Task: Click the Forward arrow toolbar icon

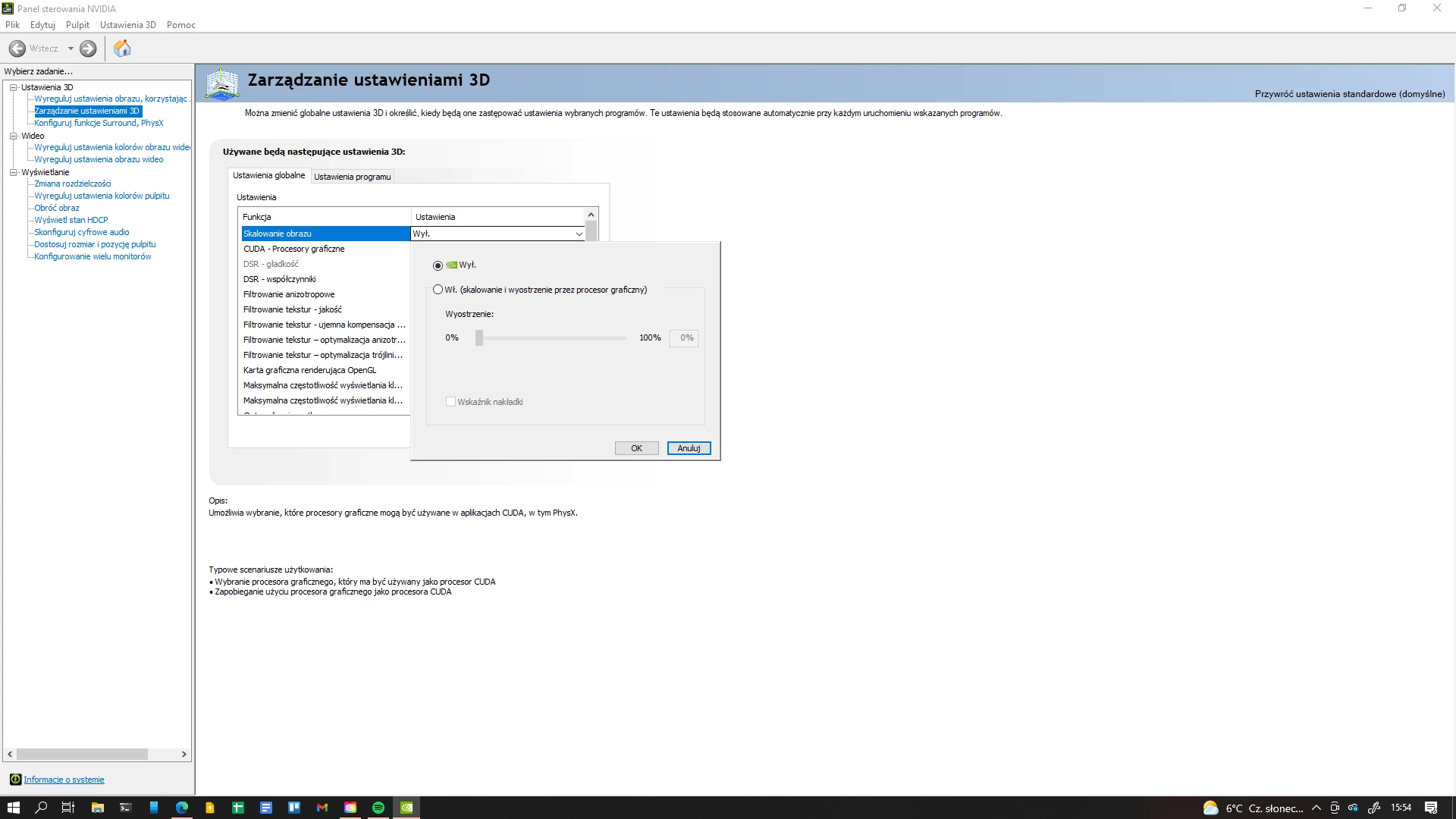Action: 88,49
